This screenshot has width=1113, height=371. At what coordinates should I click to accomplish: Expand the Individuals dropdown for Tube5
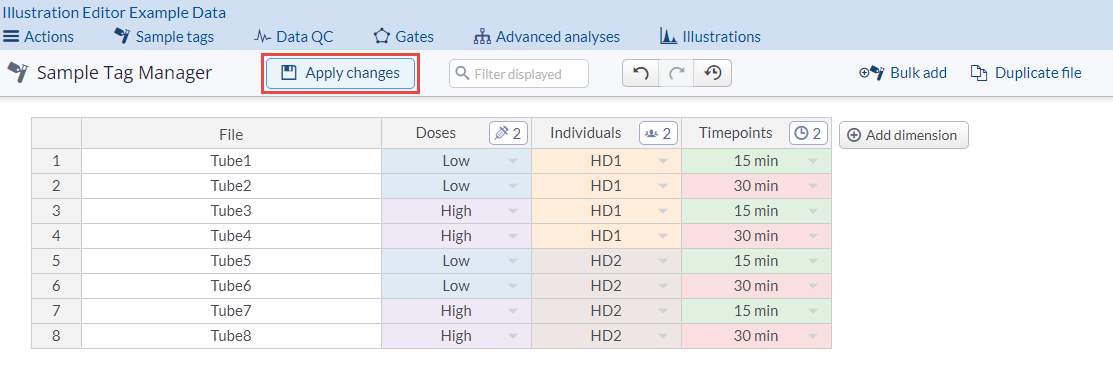[663, 261]
